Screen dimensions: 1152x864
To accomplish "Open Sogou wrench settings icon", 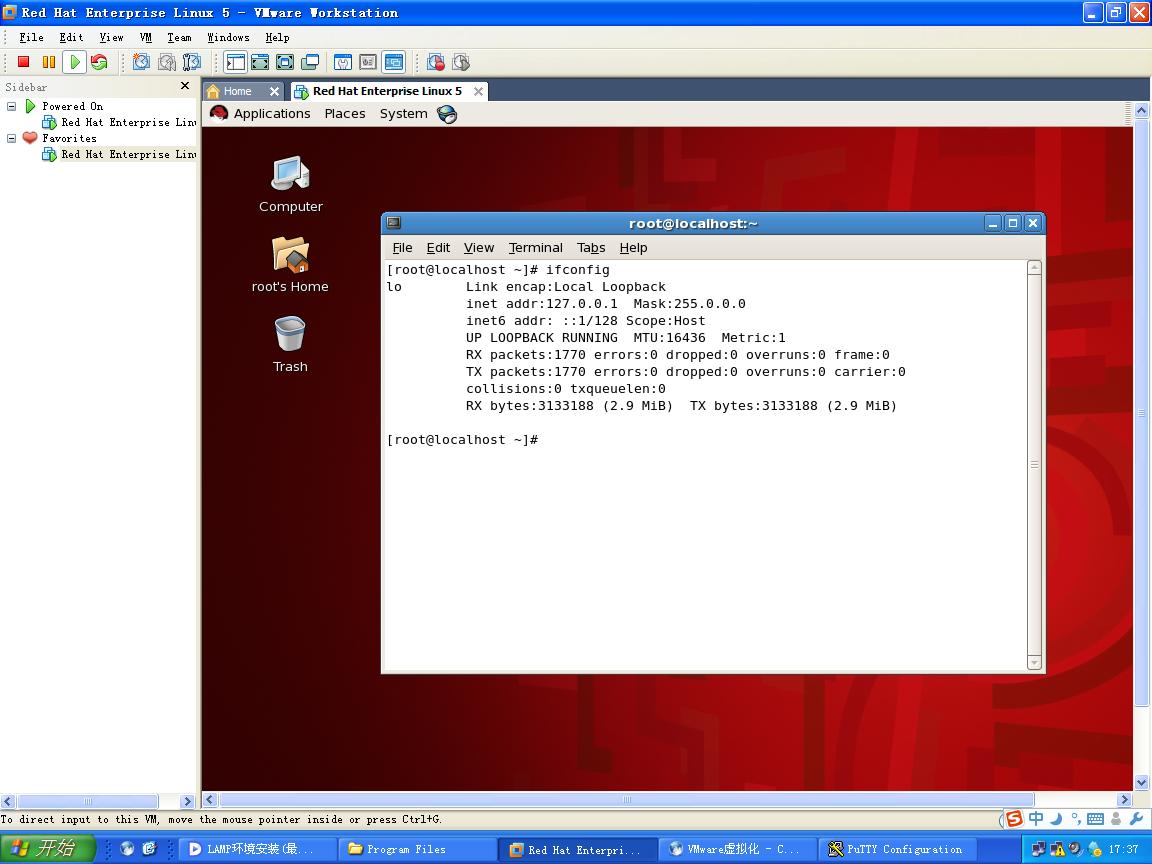I will pos(1136,818).
